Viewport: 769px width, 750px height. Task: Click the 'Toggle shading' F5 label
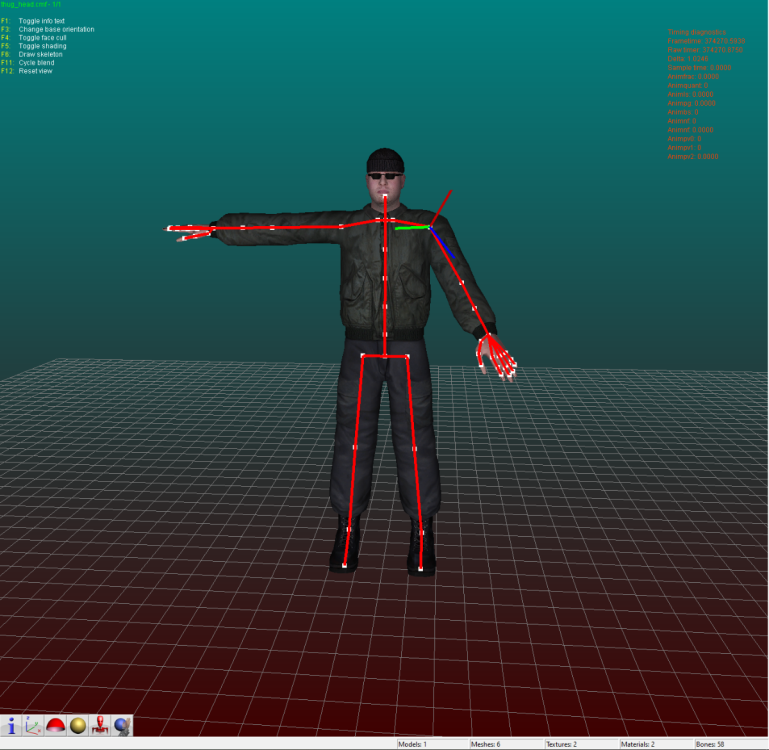coord(41,46)
